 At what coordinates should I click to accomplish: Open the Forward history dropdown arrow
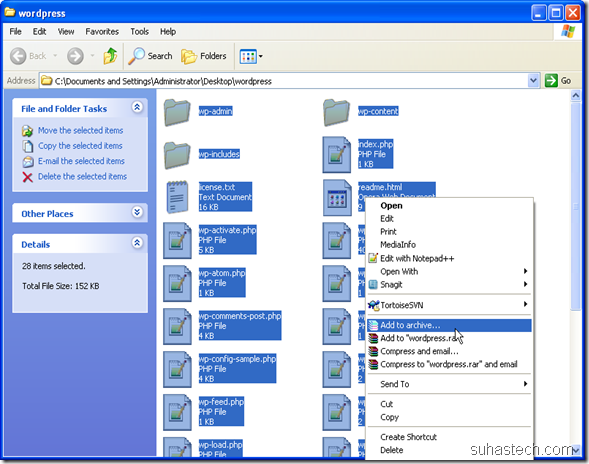[x=92, y=56]
